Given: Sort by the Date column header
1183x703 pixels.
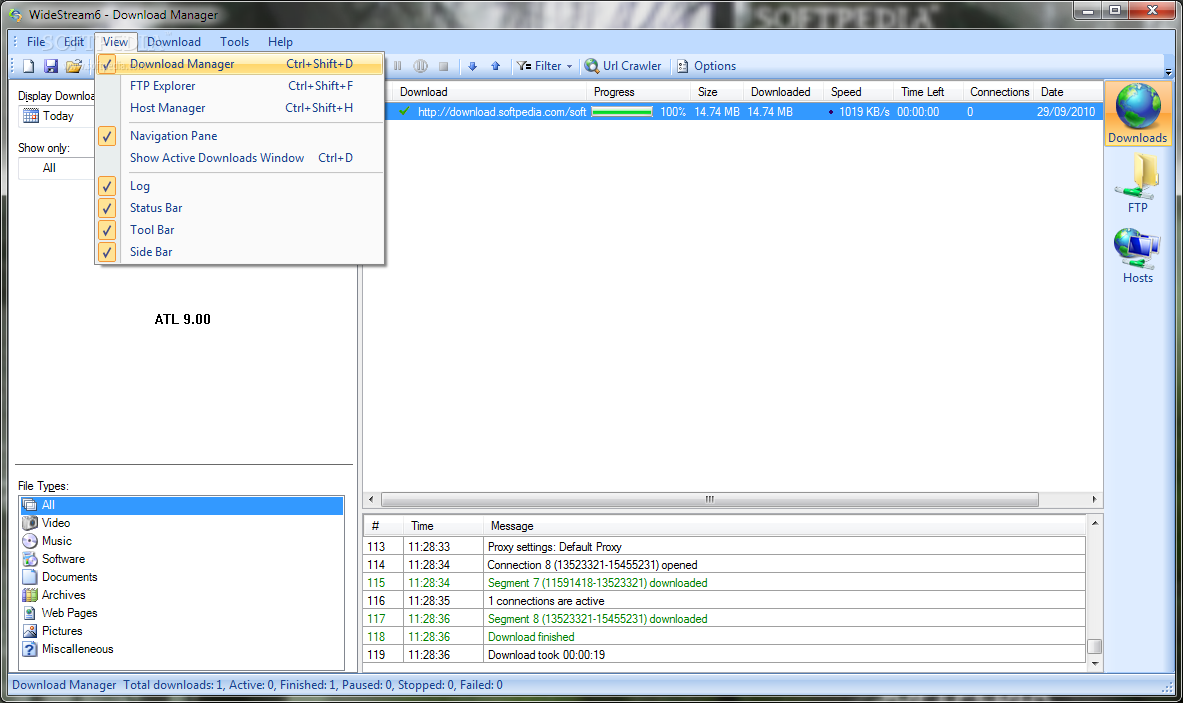Looking at the screenshot, I should pos(1068,92).
